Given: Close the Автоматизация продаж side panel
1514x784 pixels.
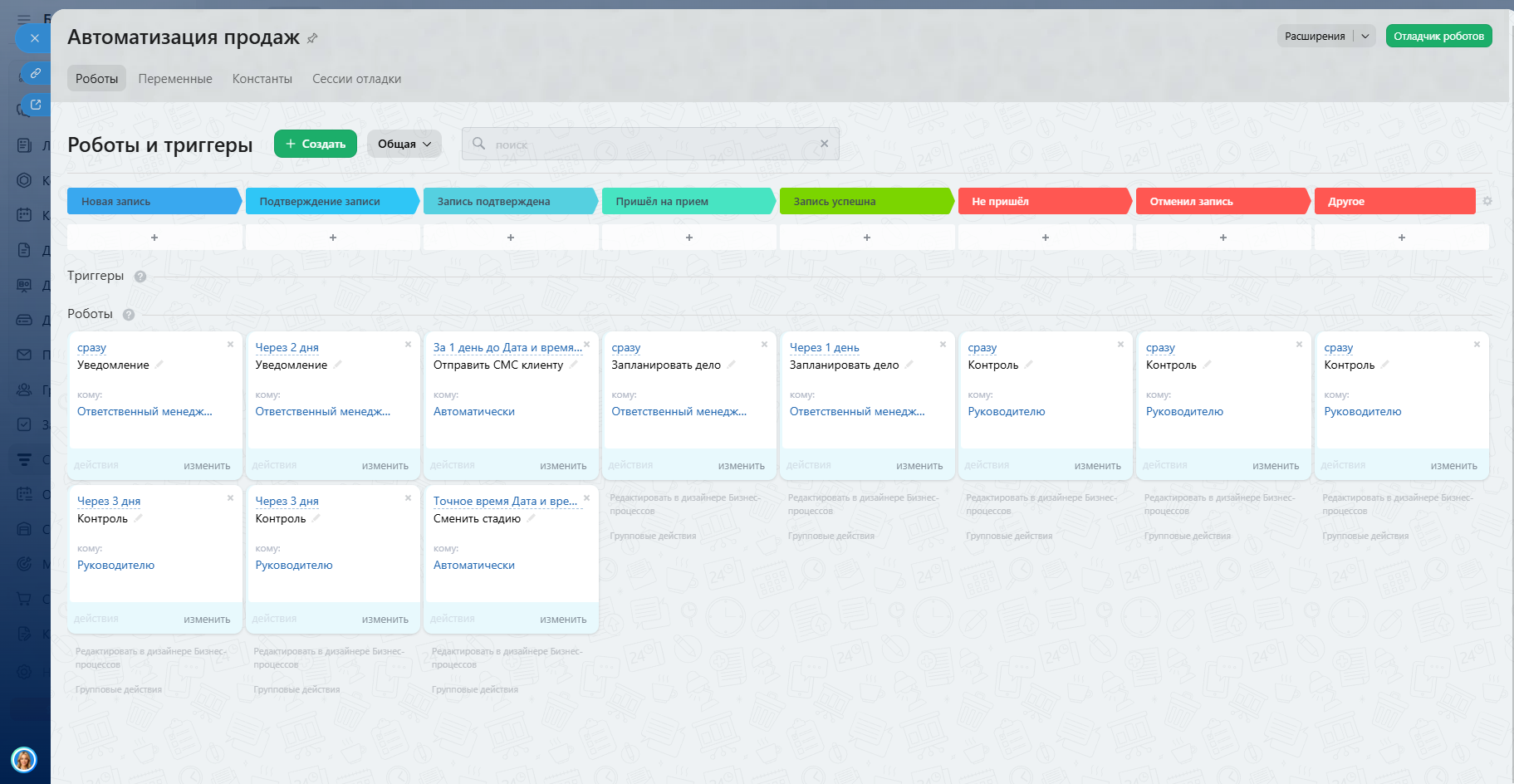Looking at the screenshot, I should (x=34, y=38).
